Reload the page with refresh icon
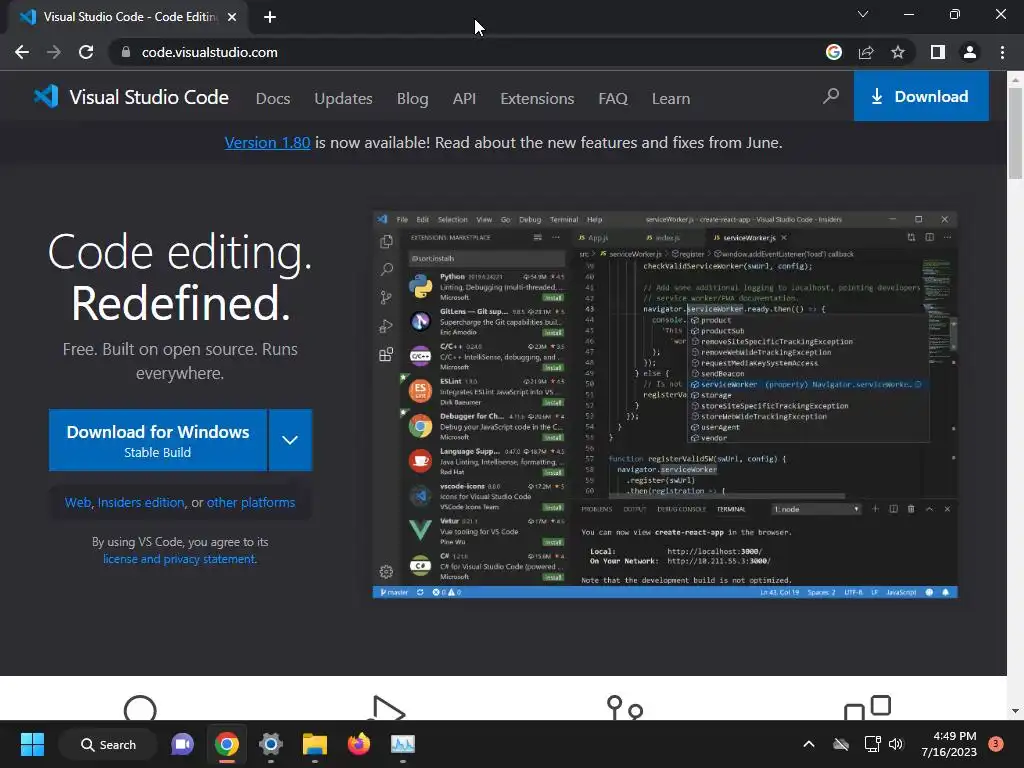 86,52
